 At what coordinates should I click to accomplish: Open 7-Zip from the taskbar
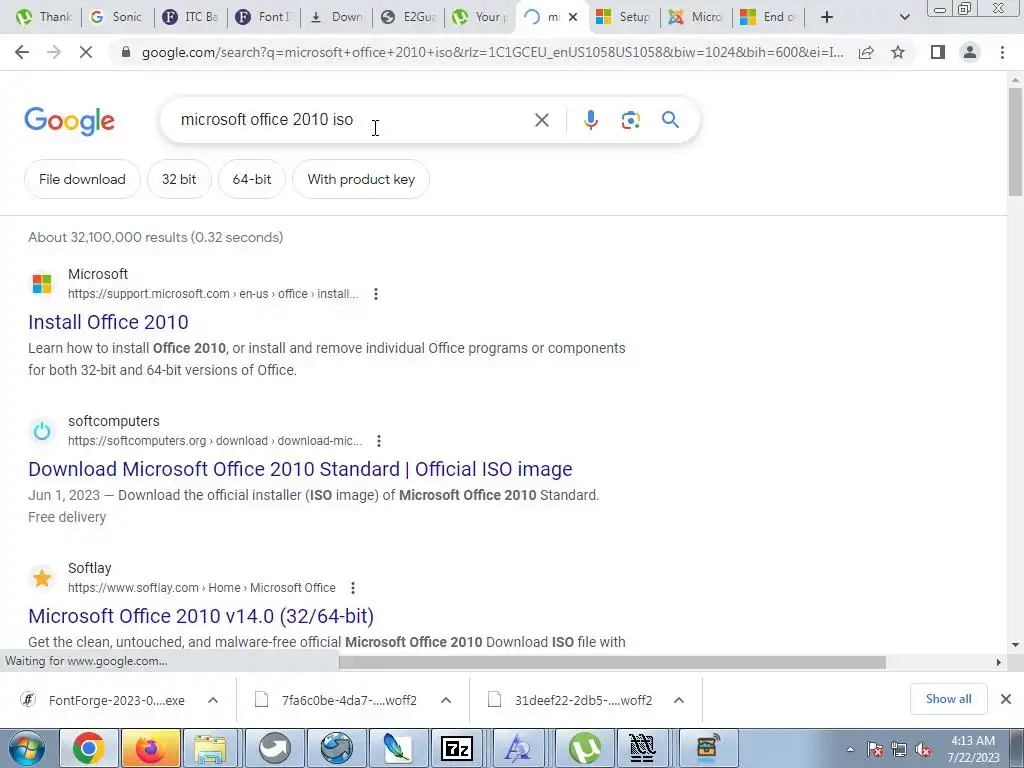[457, 748]
